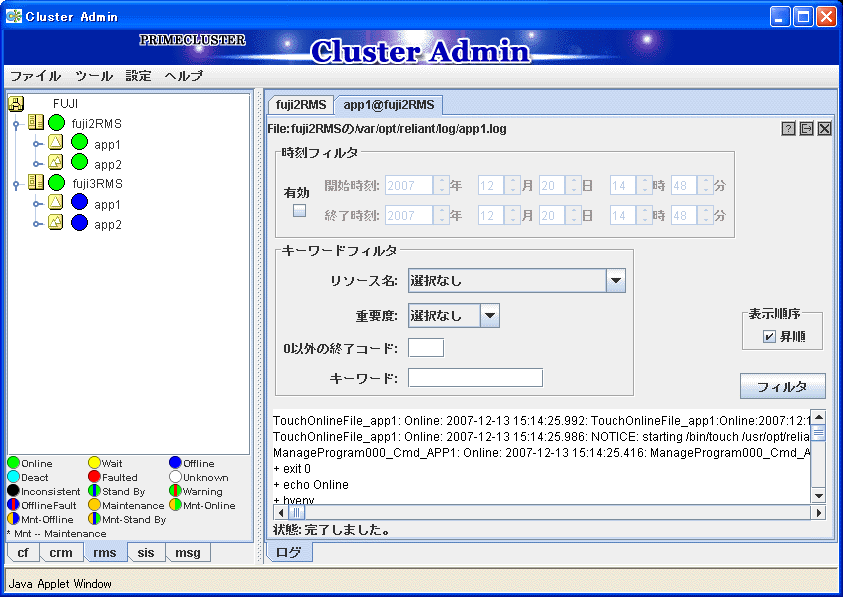The image size is (843, 597).
Task: Toggle expander handle of app2 under fuji3RMS
Action: click(x=37, y=224)
